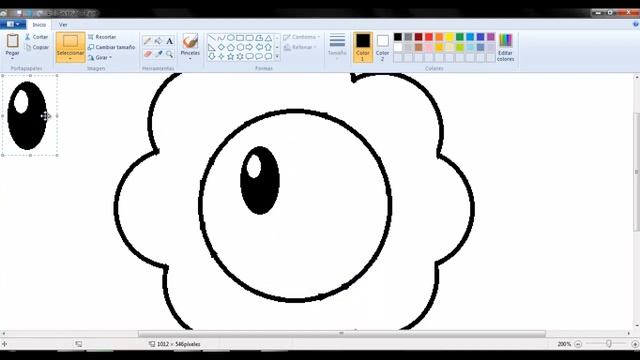Viewport: 640px width, 360px height.
Task: Pick the green color swatch
Action: (x=460, y=37)
